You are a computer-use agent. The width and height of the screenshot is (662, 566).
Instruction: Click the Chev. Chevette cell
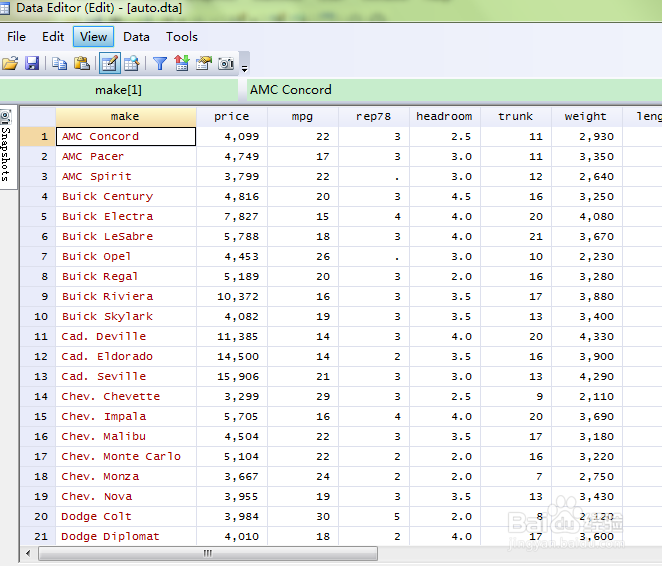[x=126, y=396]
